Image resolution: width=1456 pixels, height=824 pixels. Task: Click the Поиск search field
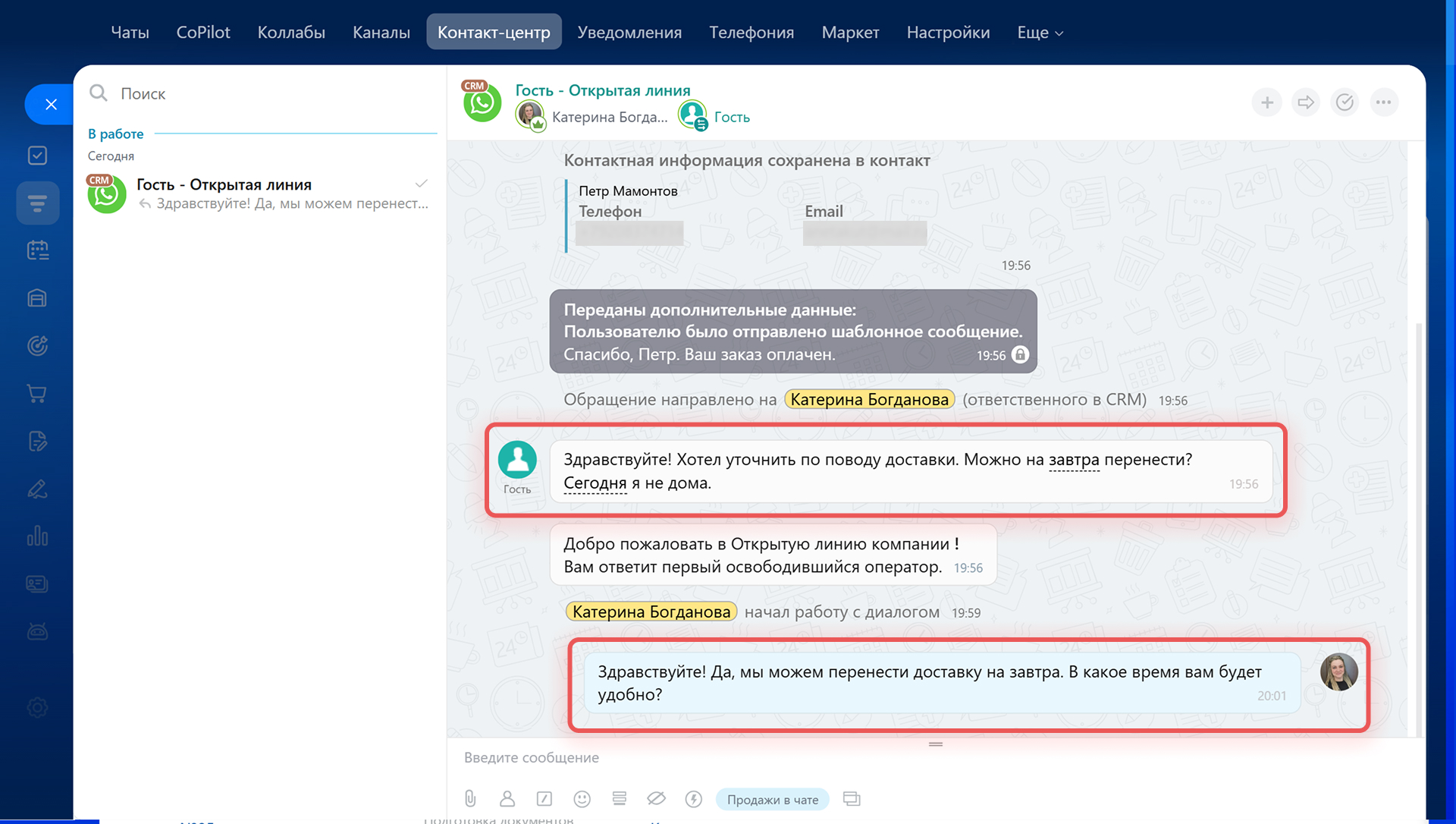(262, 93)
